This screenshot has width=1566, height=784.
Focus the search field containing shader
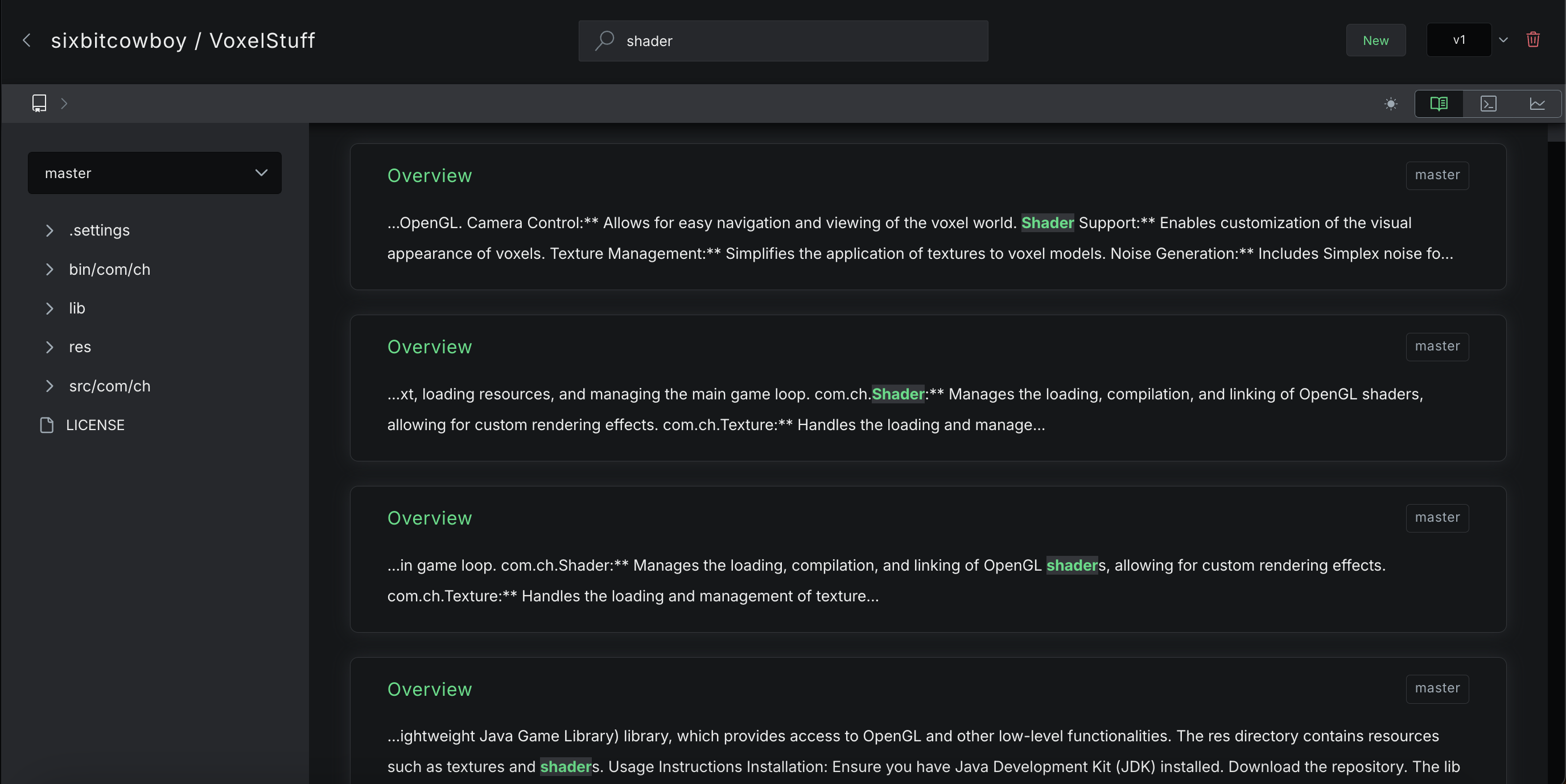(x=783, y=41)
